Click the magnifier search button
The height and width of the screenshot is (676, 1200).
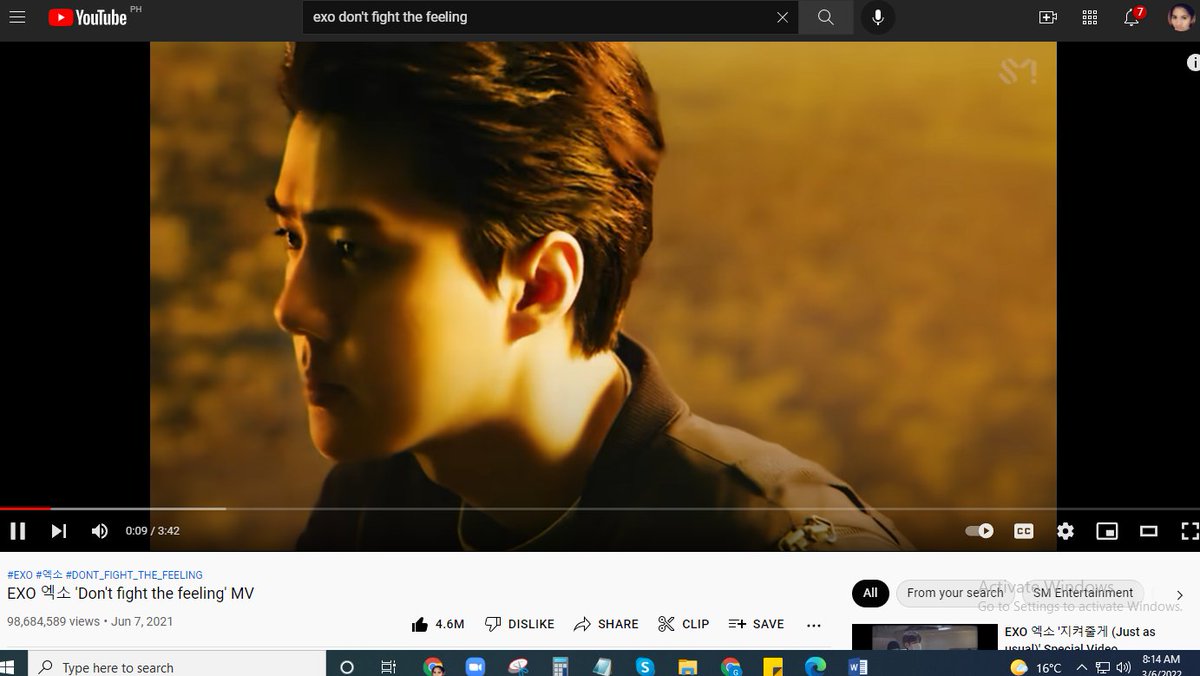pos(825,17)
